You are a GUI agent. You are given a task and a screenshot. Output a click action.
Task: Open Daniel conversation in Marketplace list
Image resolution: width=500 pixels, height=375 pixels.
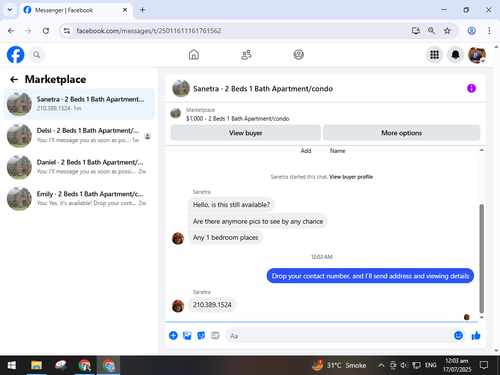tap(79, 167)
